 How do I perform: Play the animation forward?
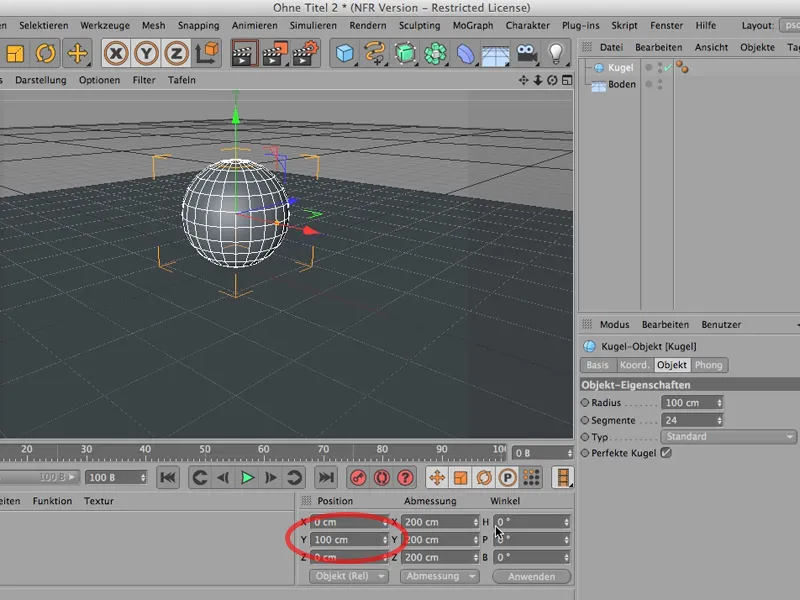coord(247,478)
